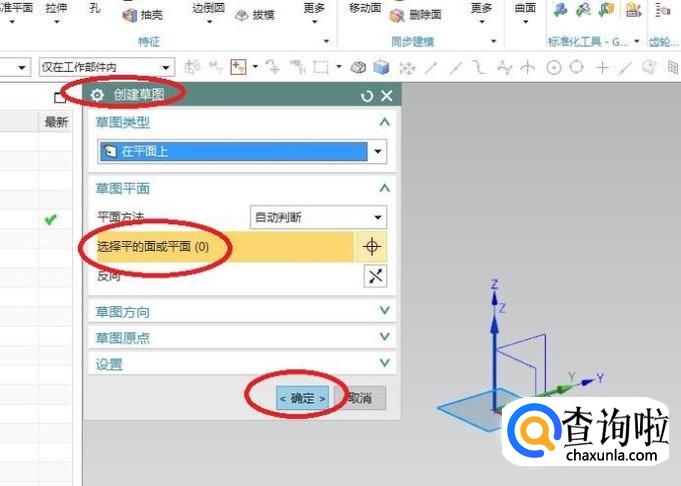Click the 确定 button
The width and height of the screenshot is (681, 486).
point(303,398)
